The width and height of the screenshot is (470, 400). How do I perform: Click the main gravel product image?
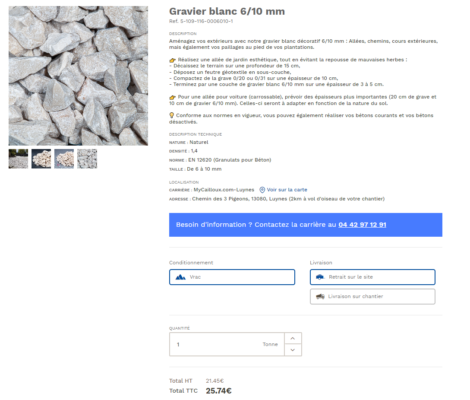(x=78, y=76)
